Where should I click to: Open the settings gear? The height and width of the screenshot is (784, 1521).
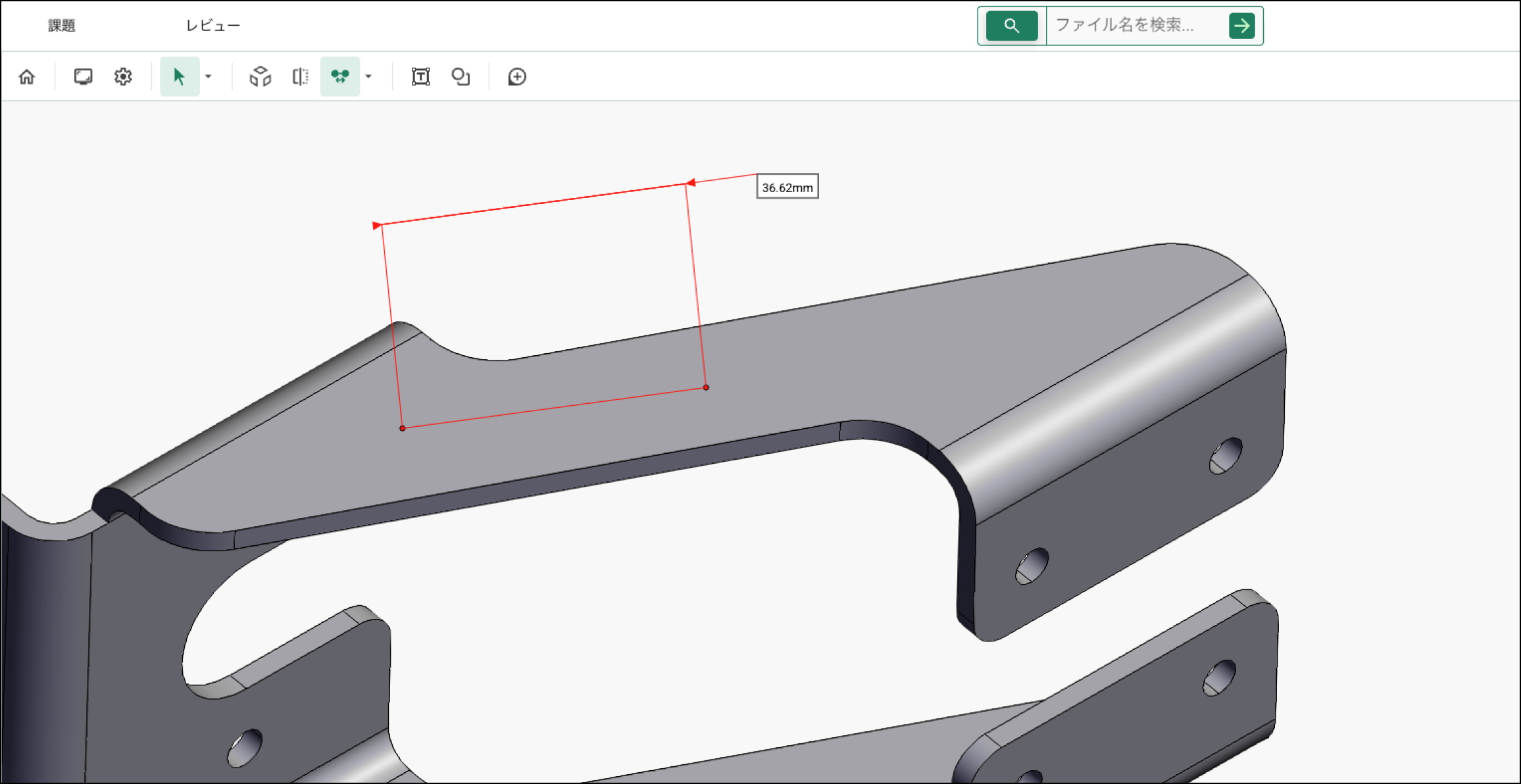pos(123,77)
